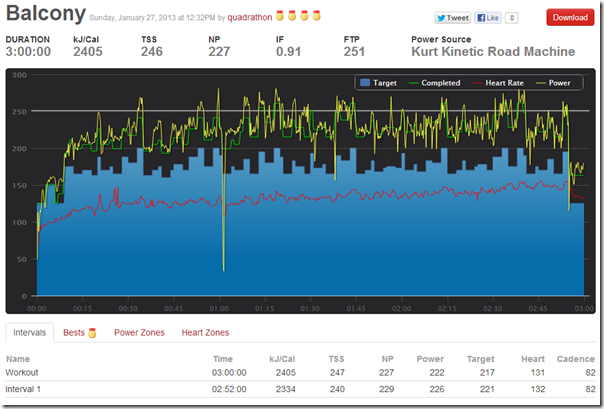
Task: Select the Interval 1 row
Action: (300, 389)
